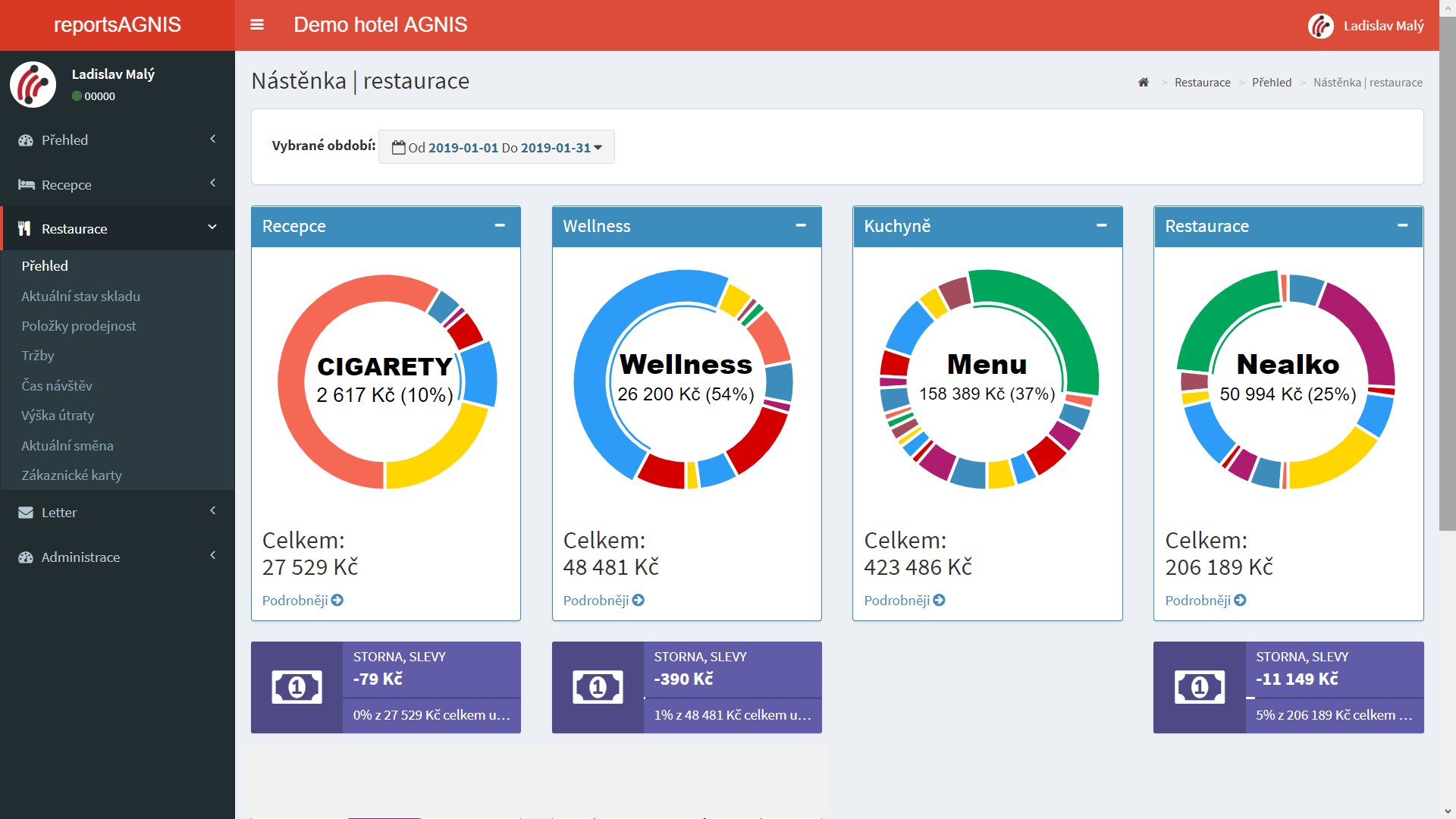Image resolution: width=1456 pixels, height=819 pixels.
Task: Collapse the Recepce panel with minus button
Action: point(500,226)
